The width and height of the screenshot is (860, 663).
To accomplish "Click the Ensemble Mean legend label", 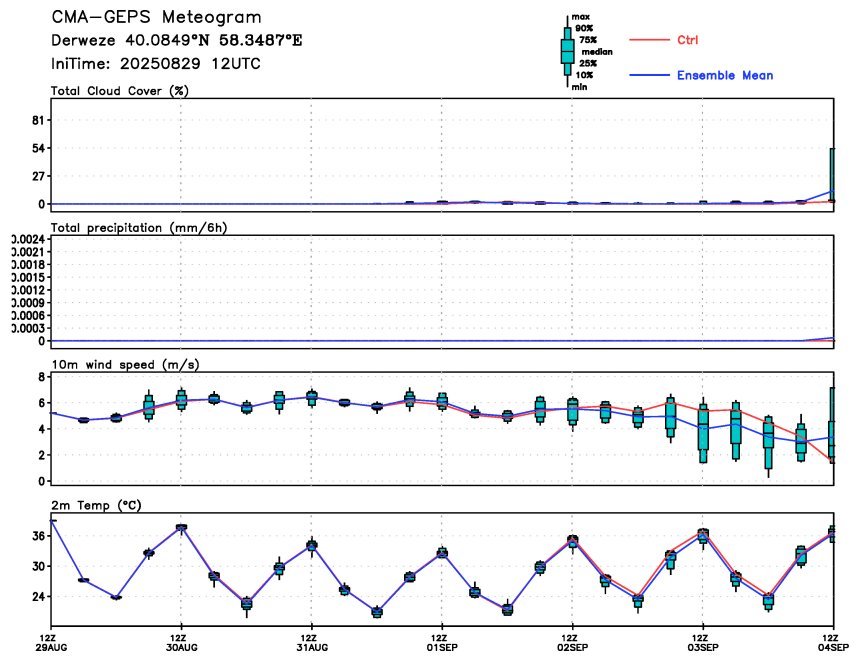I will [x=725, y=75].
